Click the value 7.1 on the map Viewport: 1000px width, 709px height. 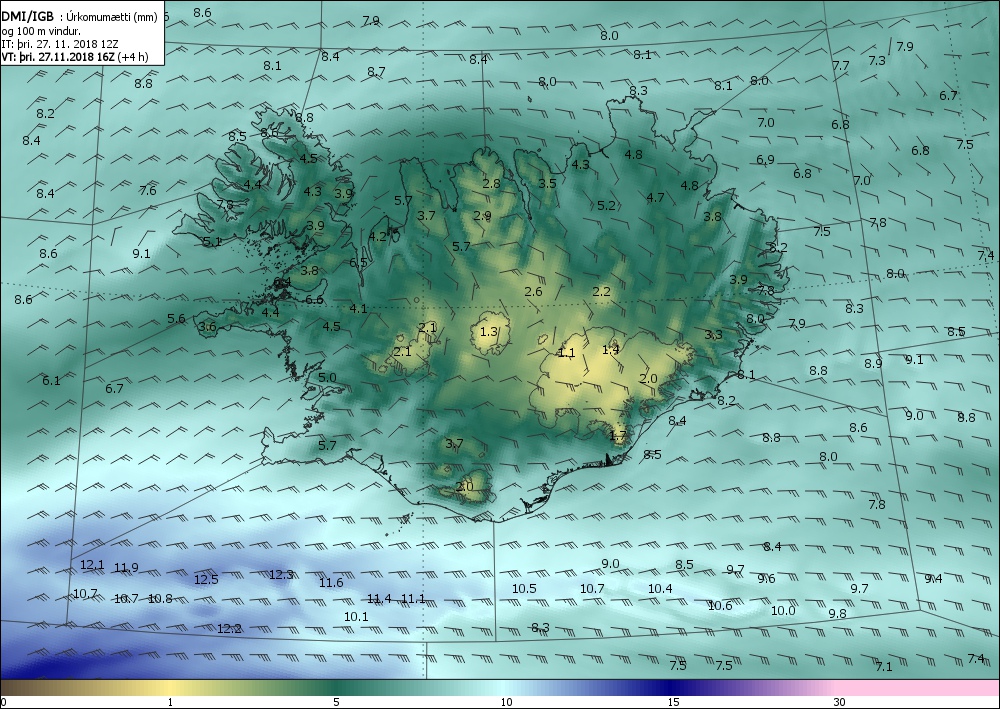(884, 667)
